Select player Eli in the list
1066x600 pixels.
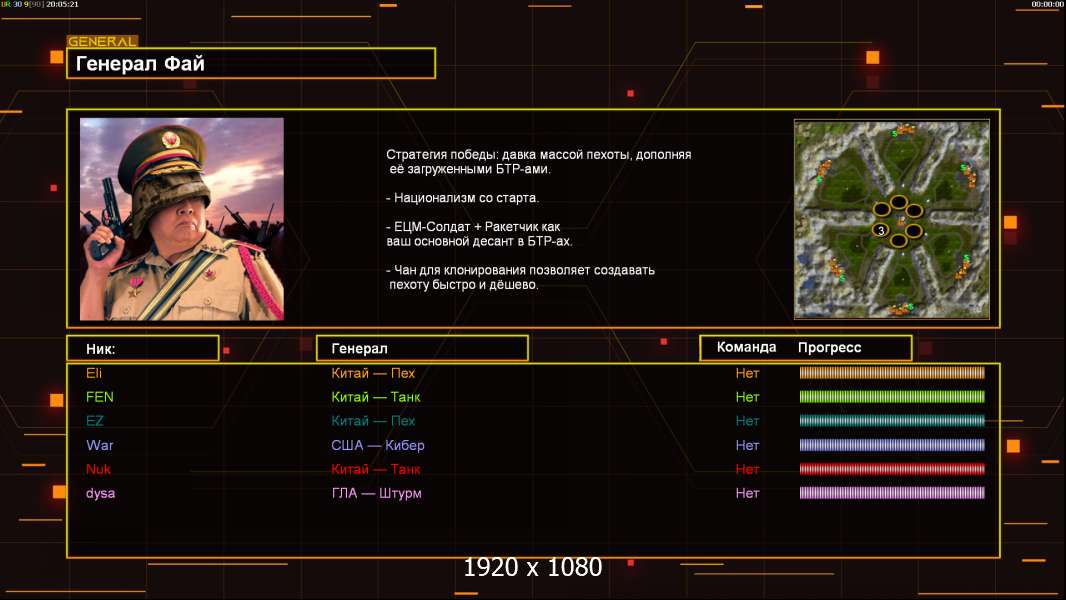tap(94, 373)
